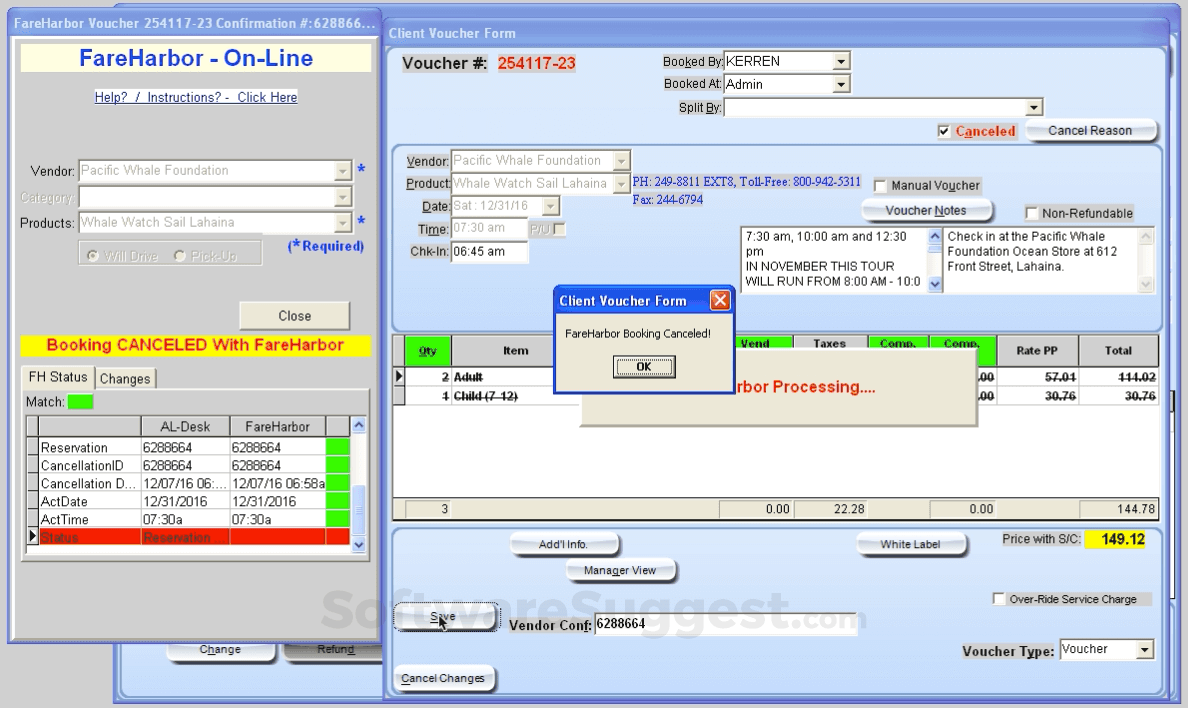Enable the Manual Voucher checkbox
Viewport: 1188px width, 708px height.
(880, 186)
